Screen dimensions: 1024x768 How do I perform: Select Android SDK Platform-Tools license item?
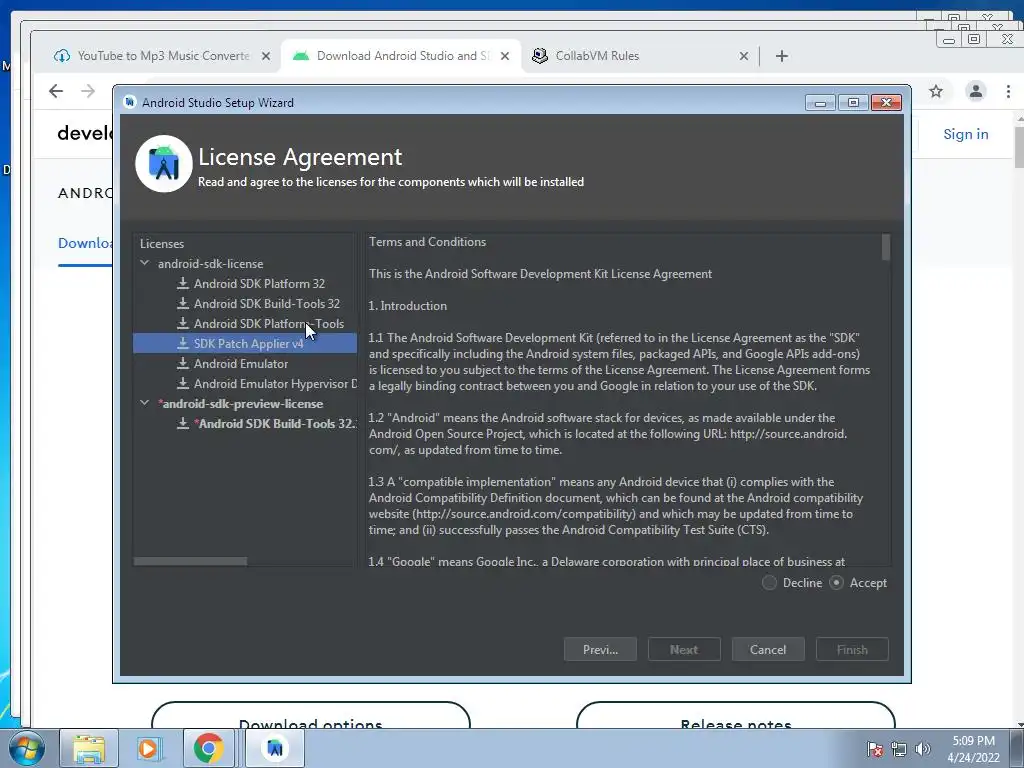[268, 323]
